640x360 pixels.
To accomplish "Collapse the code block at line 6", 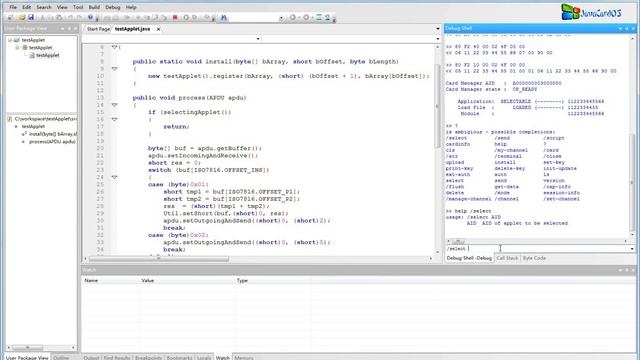I will click(x=115, y=47).
